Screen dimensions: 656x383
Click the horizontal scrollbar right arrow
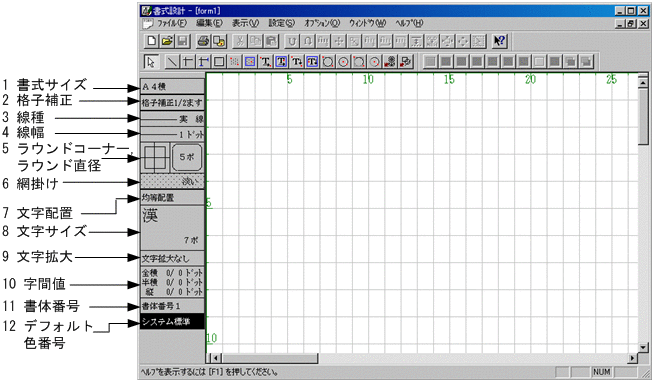633,358
